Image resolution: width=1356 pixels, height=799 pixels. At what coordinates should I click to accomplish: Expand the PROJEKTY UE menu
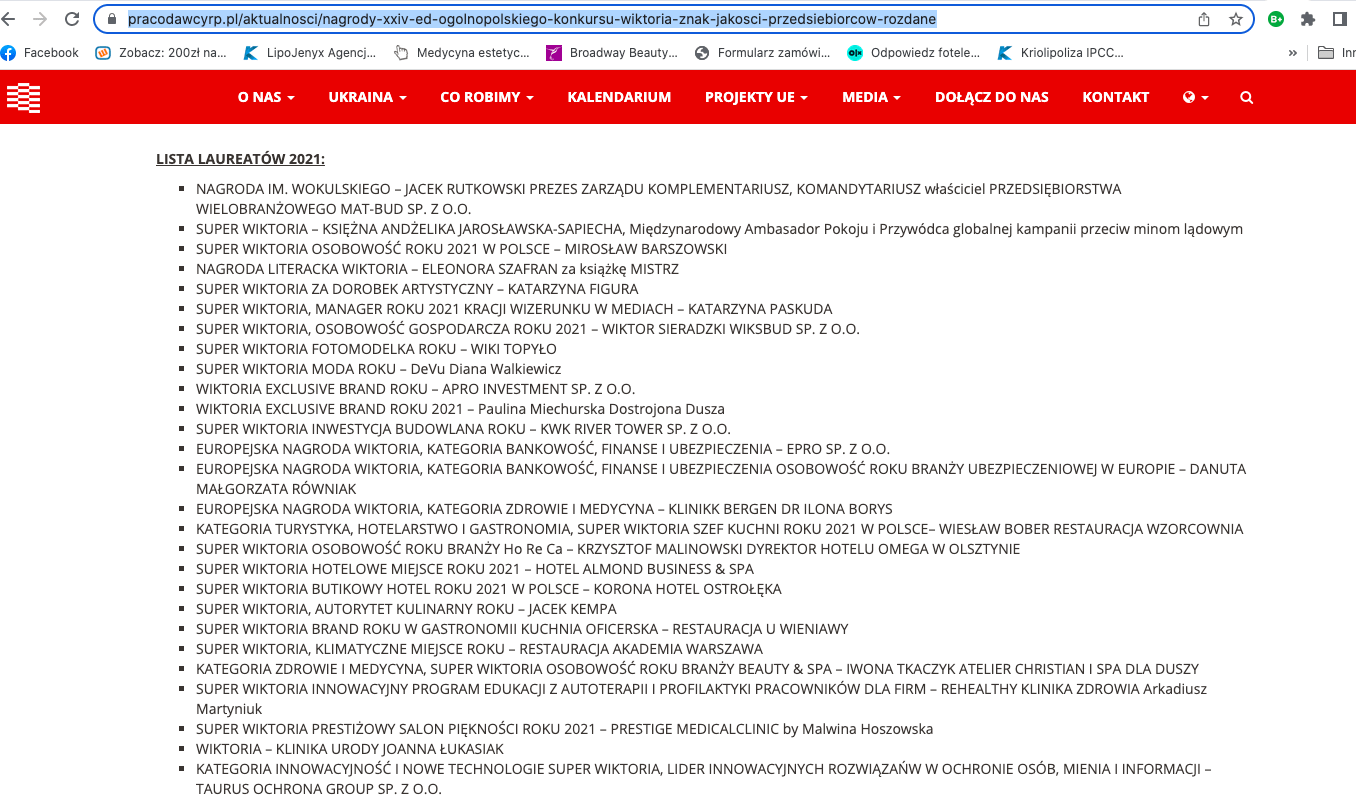[756, 97]
